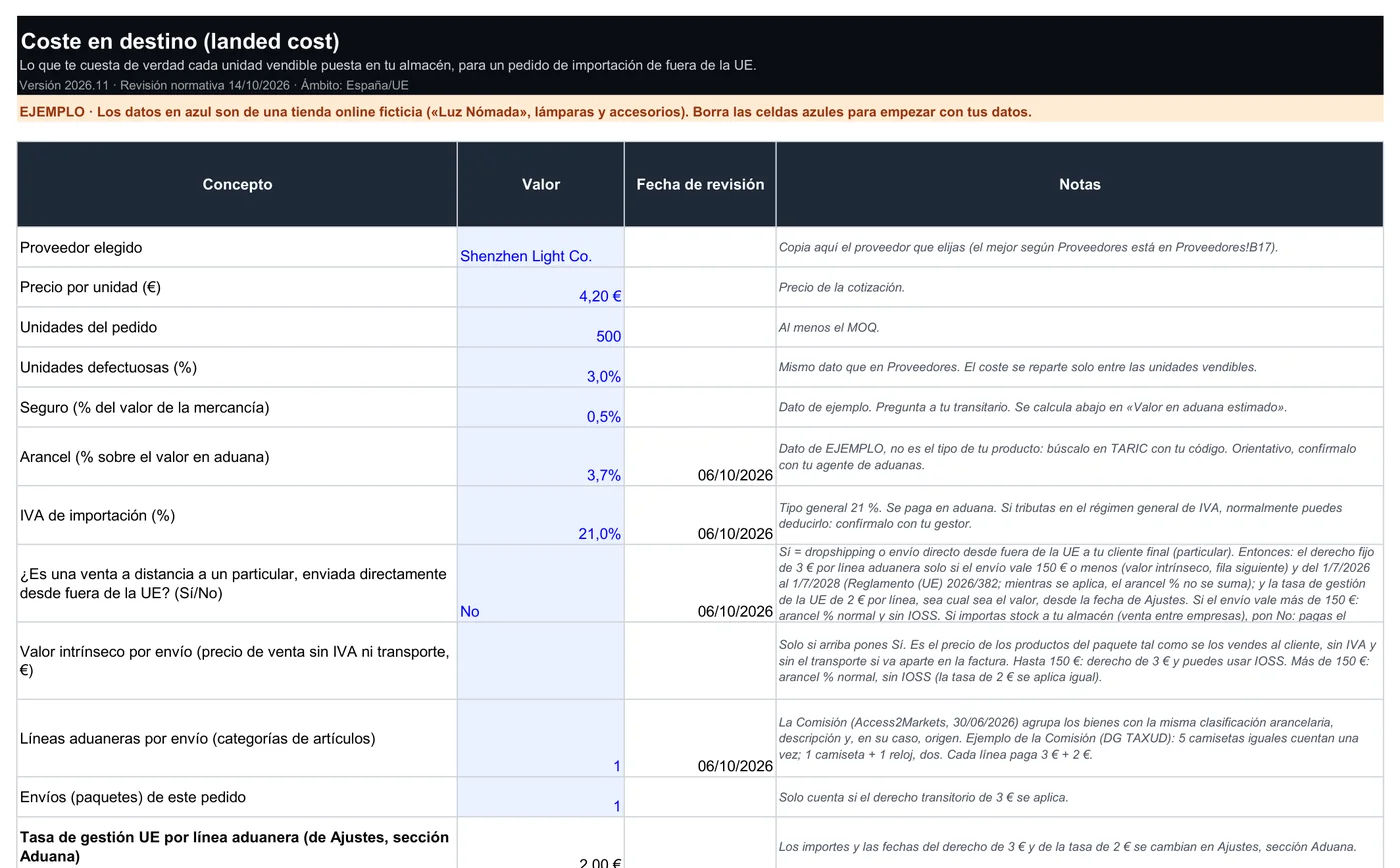Viewport: 1400px width, 868px height.
Task: Select the 'Al menos el MOQ.' note
Action: (829, 327)
